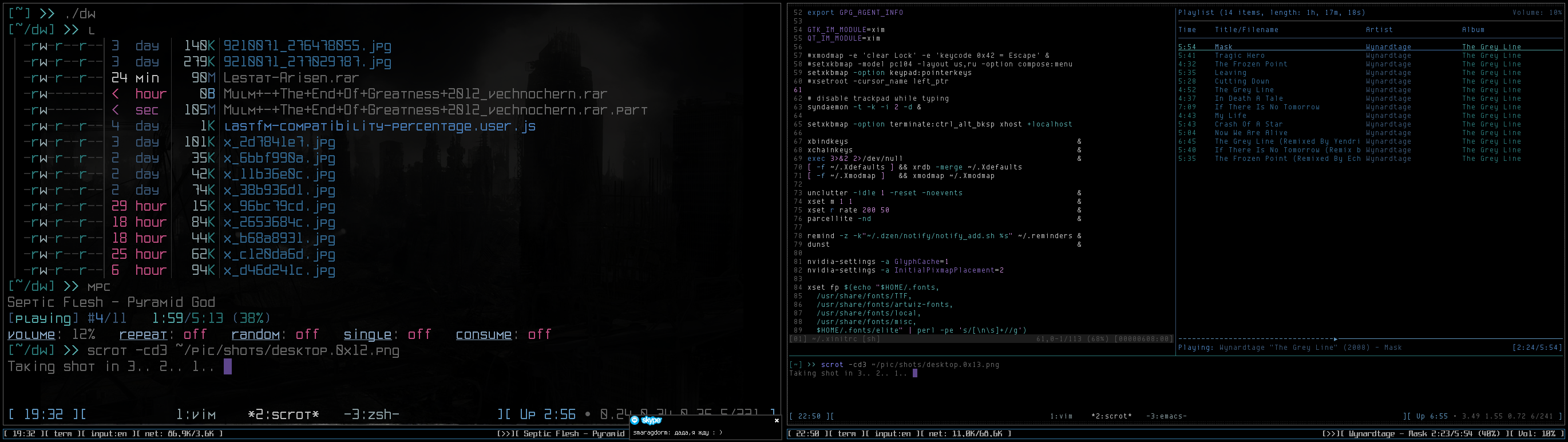Click the Skype chat bubble icon
This screenshot has width=1568, height=442.
635,420
